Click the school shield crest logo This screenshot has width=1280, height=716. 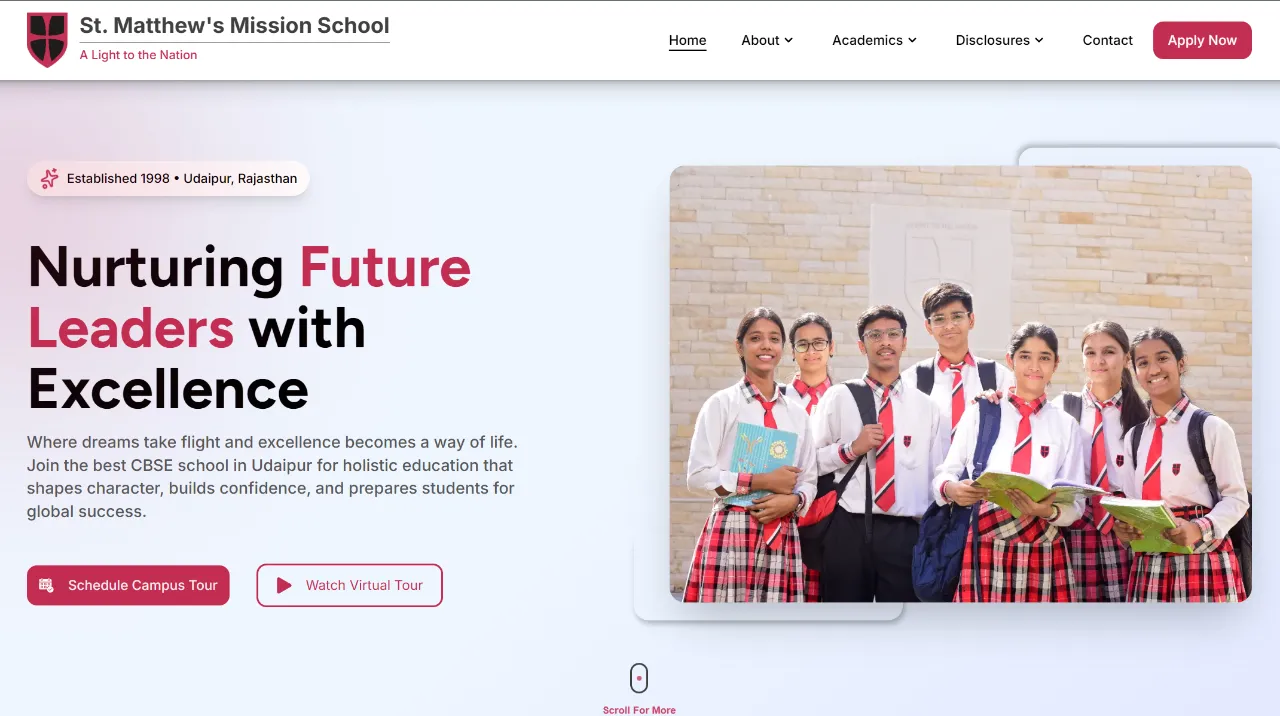click(x=47, y=40)
